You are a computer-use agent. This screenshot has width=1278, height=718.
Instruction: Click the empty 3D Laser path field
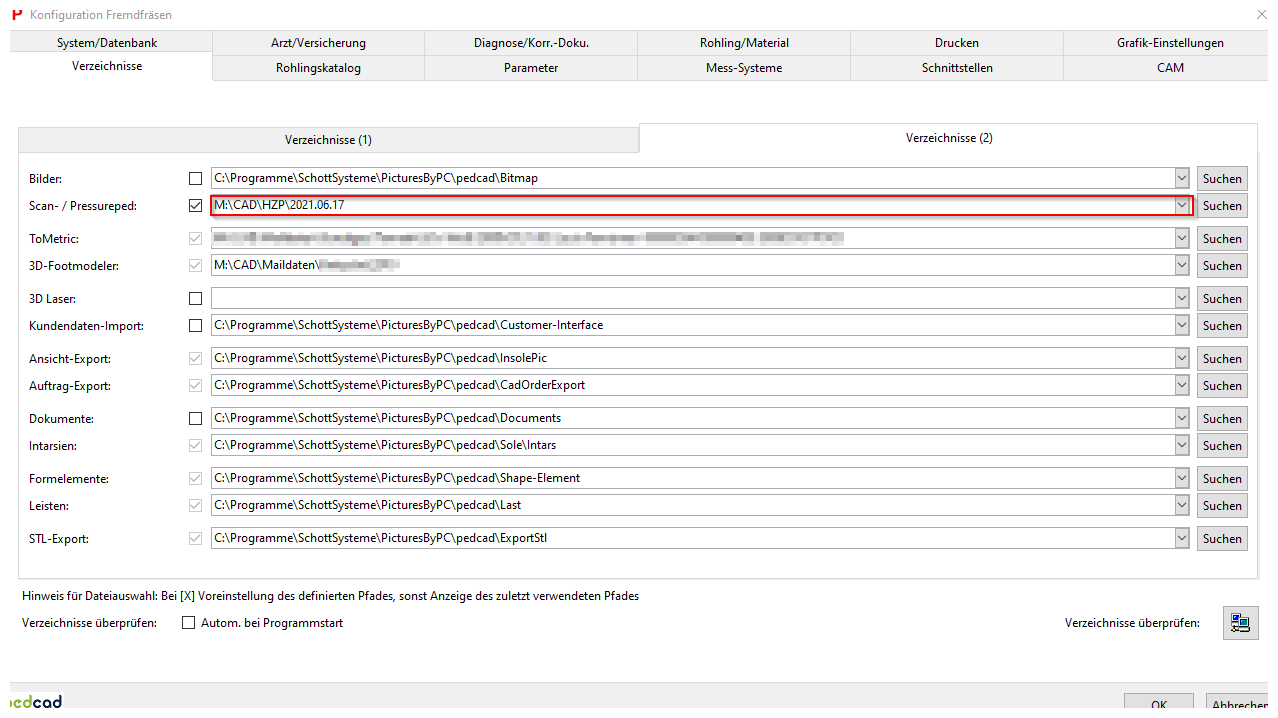tap(690, 299)
